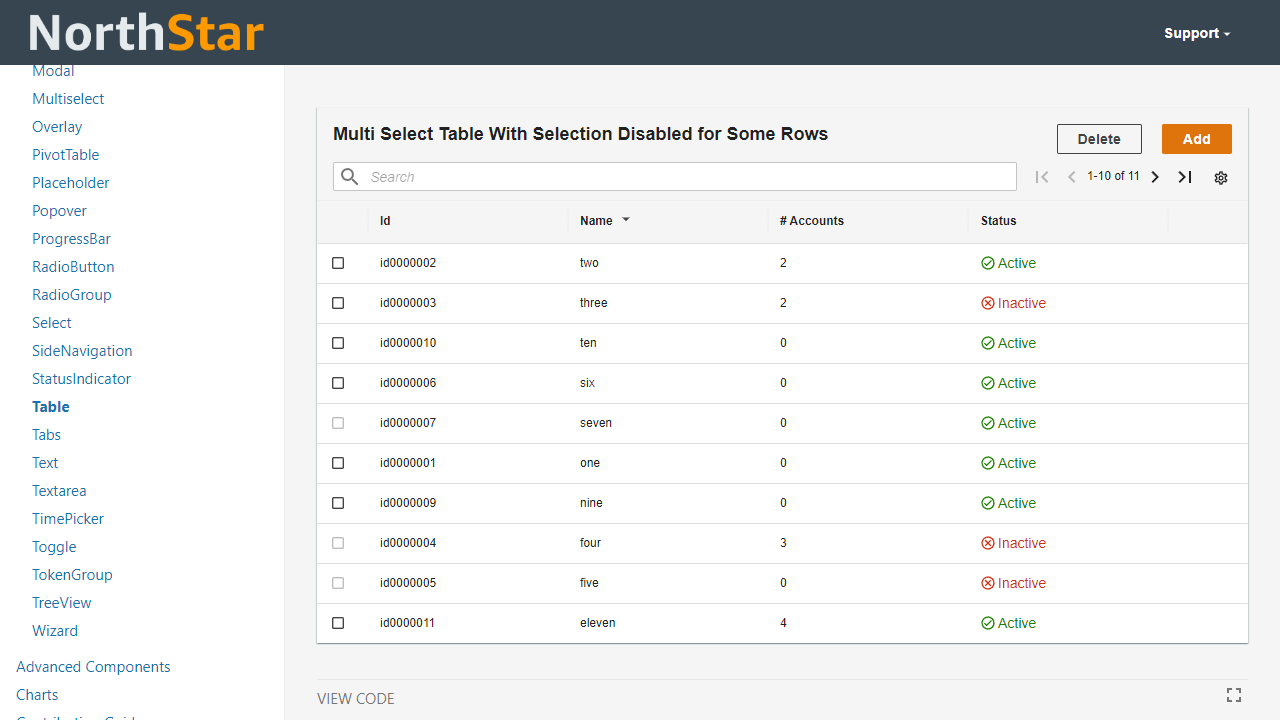The image size is (1280, 720).
Task: Click the orange Add button
Action: click(x=1196, y=139)
